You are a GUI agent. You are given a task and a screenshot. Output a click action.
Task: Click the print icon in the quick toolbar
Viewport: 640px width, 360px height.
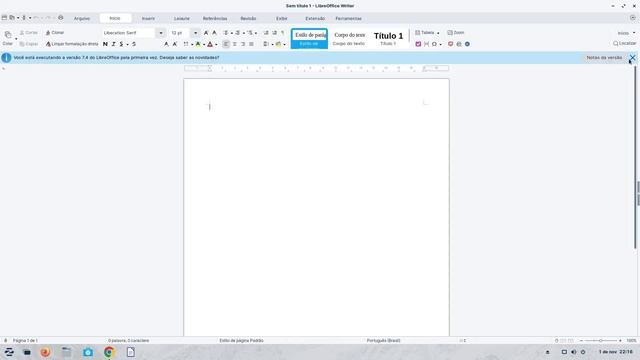click(60, 18)
